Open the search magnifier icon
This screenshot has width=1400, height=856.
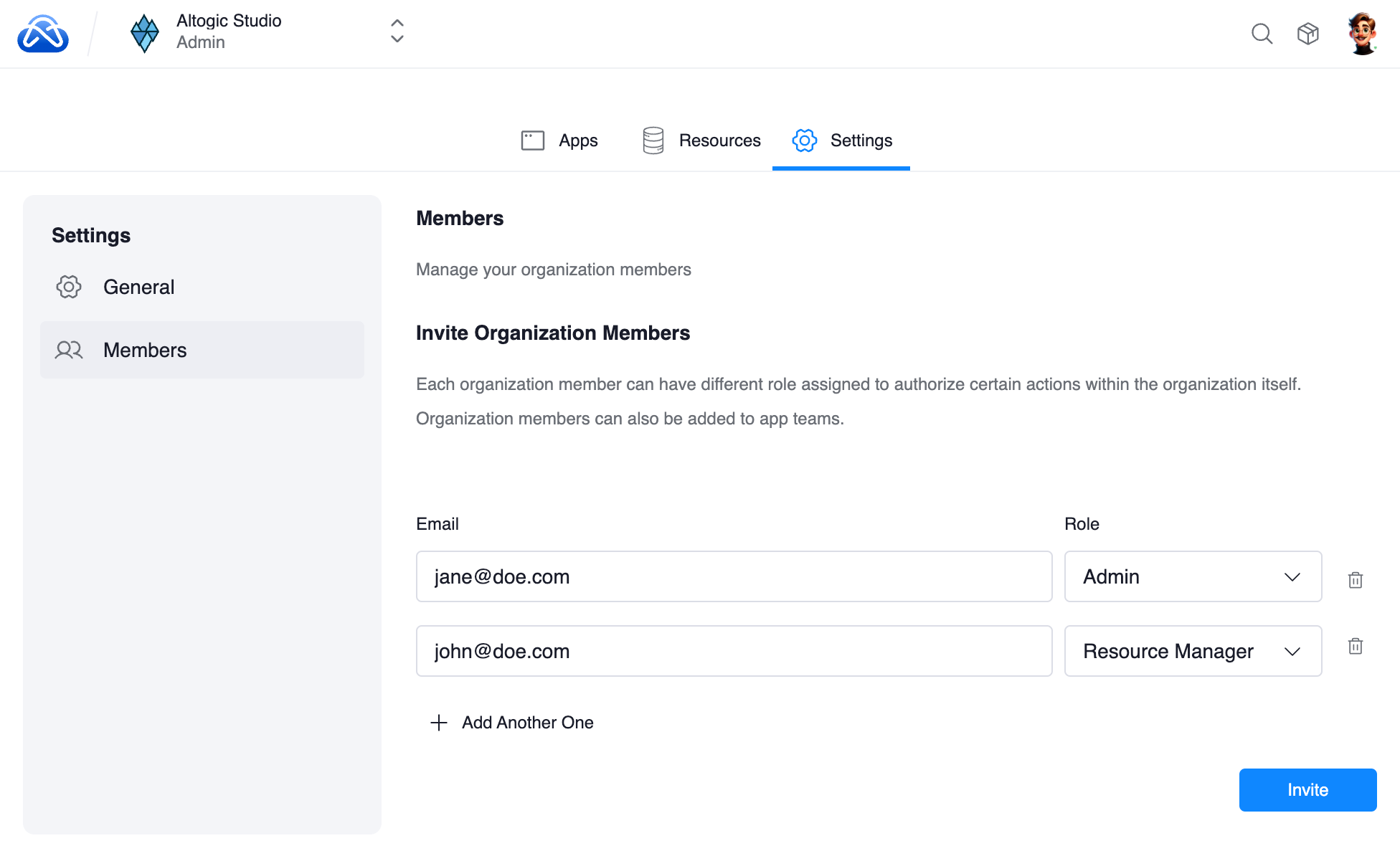pyautogui.click(x=1262, y=34)
